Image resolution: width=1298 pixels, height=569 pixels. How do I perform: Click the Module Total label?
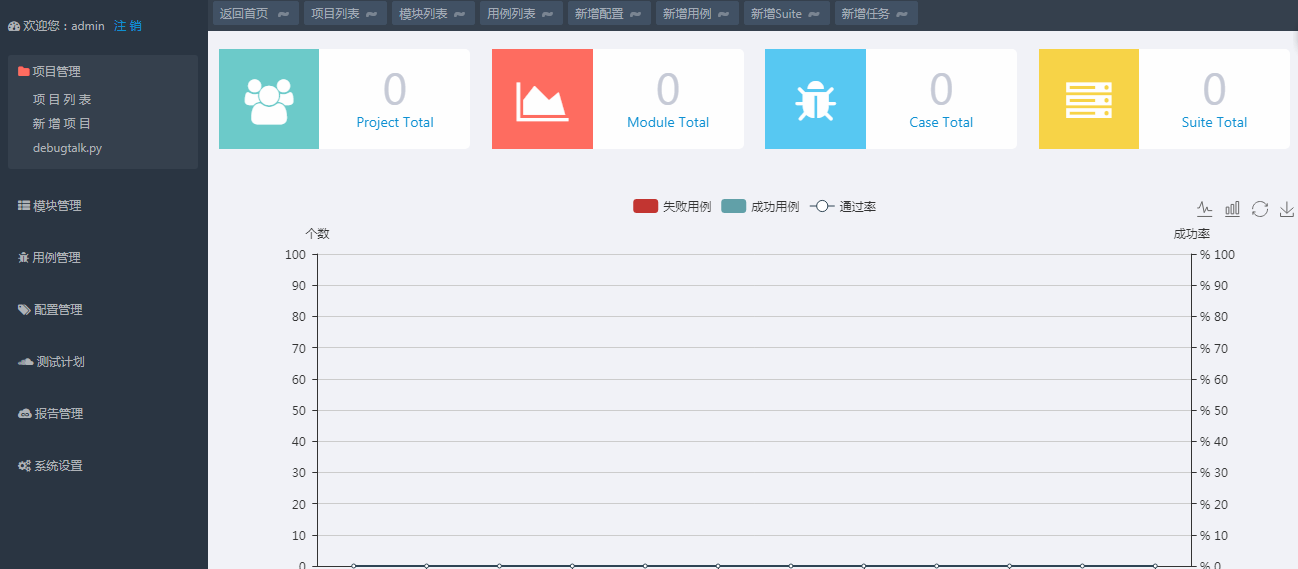tap(668, 122)
